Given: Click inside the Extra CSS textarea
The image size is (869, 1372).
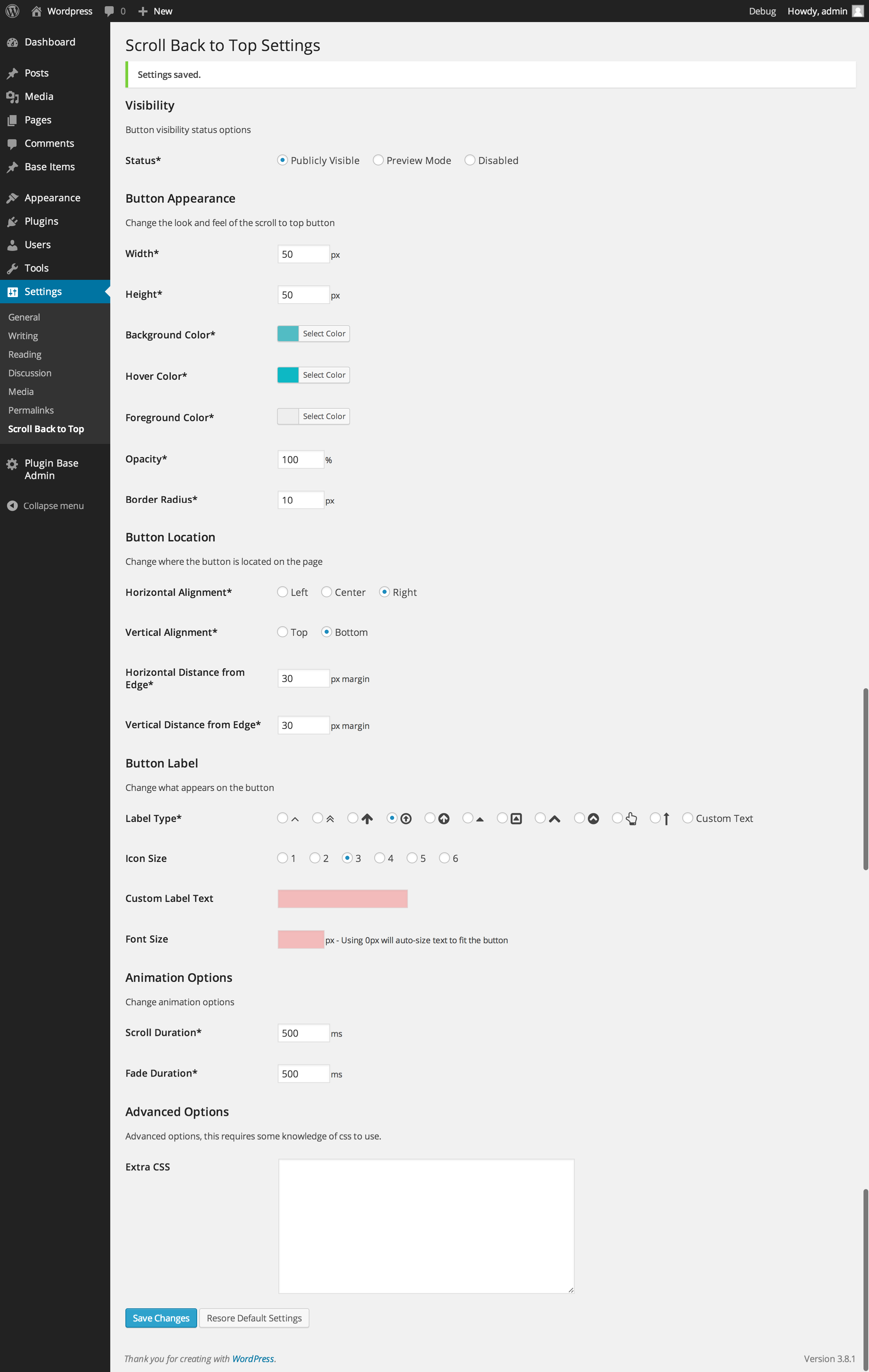Looking at the screenshot, I should [426, 1226].
